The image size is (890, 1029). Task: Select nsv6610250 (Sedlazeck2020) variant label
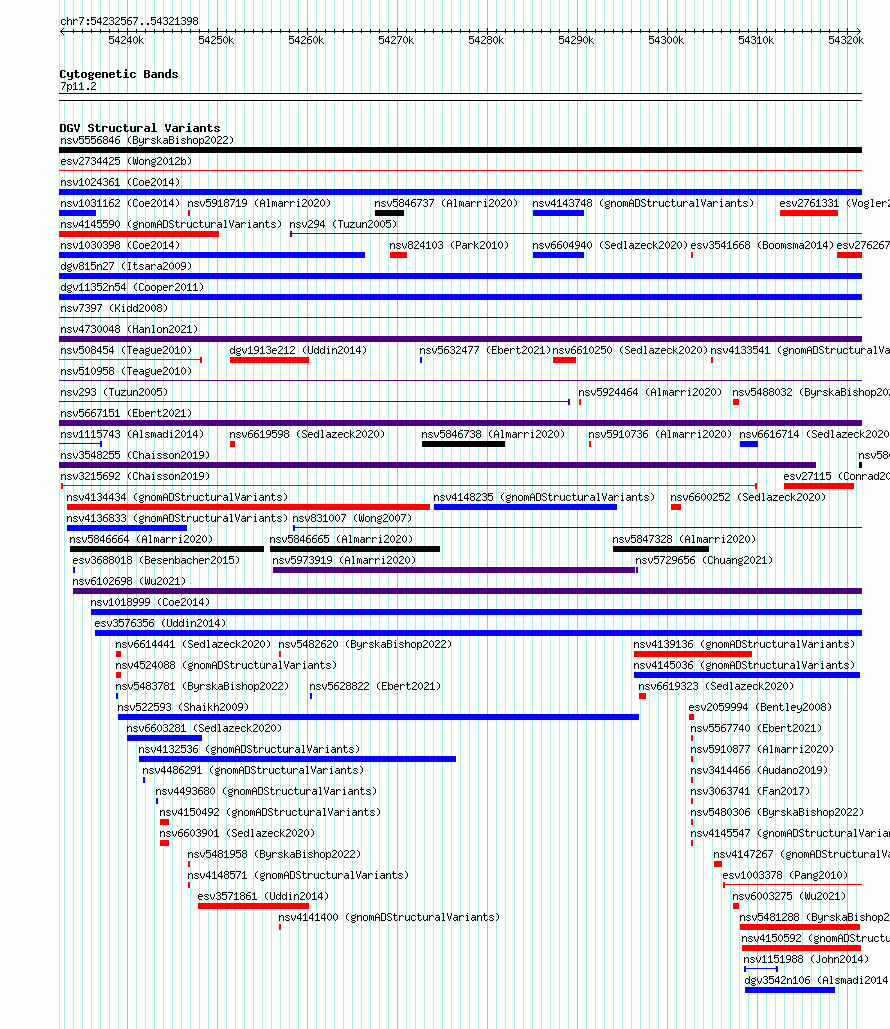click(630, 350)
